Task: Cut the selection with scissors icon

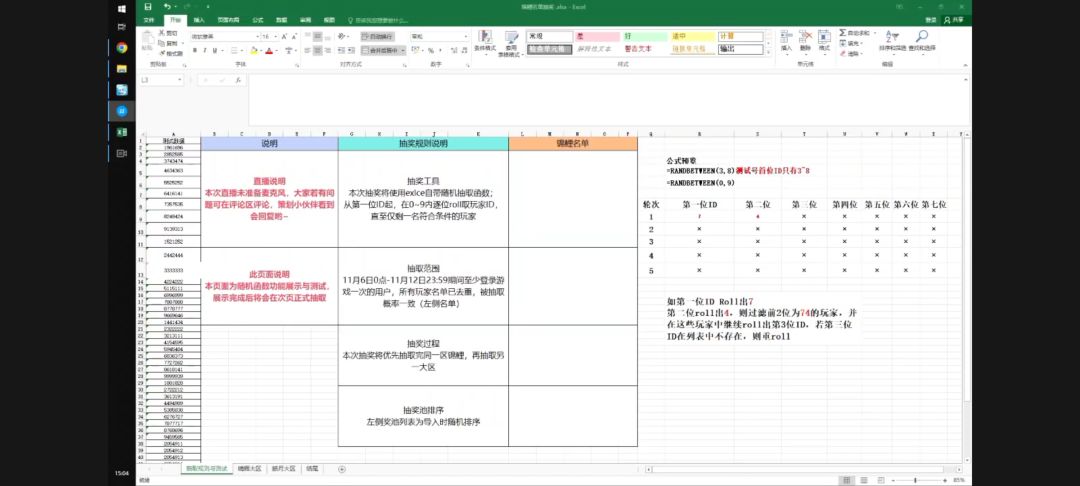Action: coord(169,32)
